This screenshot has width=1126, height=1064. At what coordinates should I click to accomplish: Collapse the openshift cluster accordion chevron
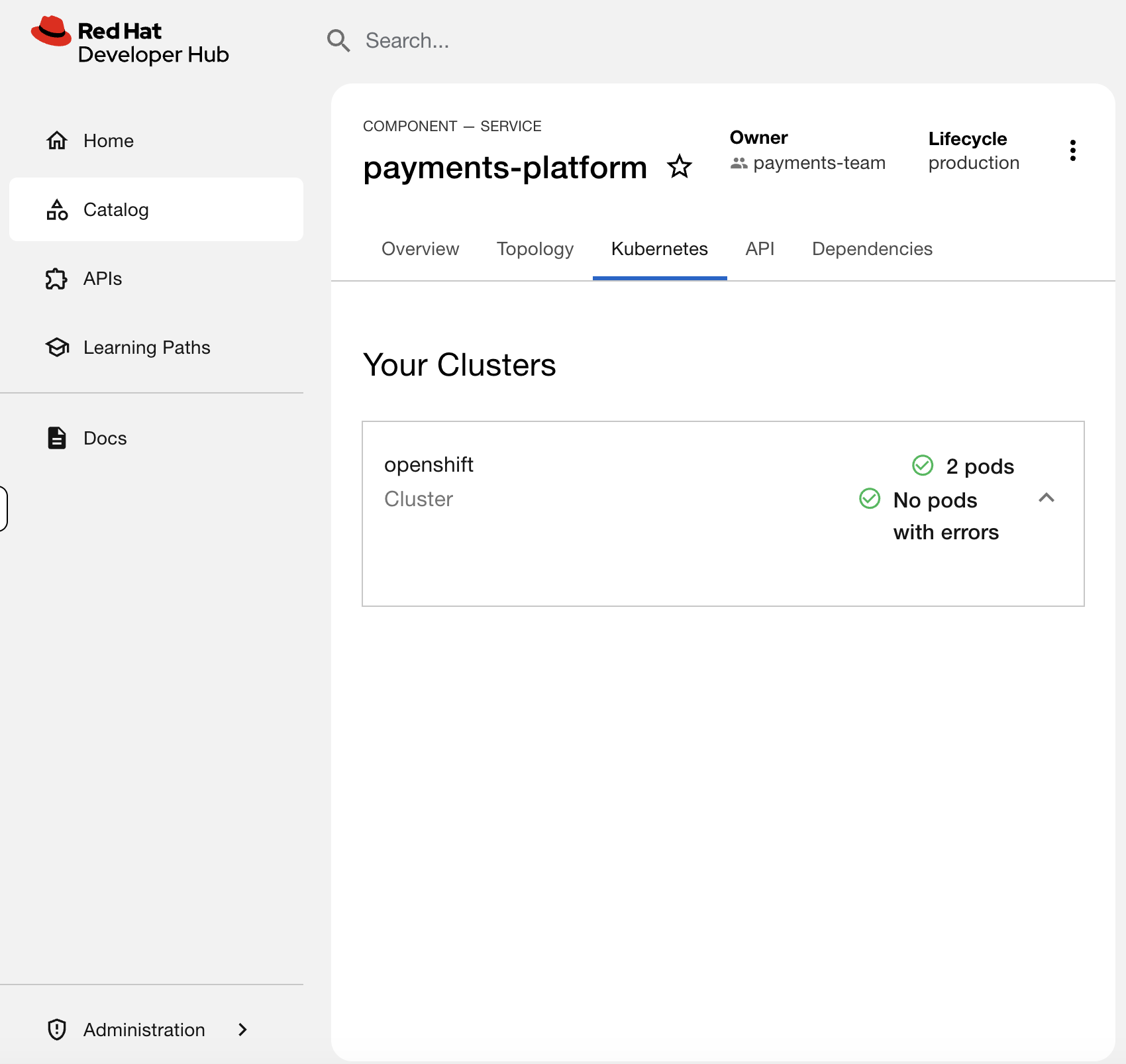click(1047, 498)
